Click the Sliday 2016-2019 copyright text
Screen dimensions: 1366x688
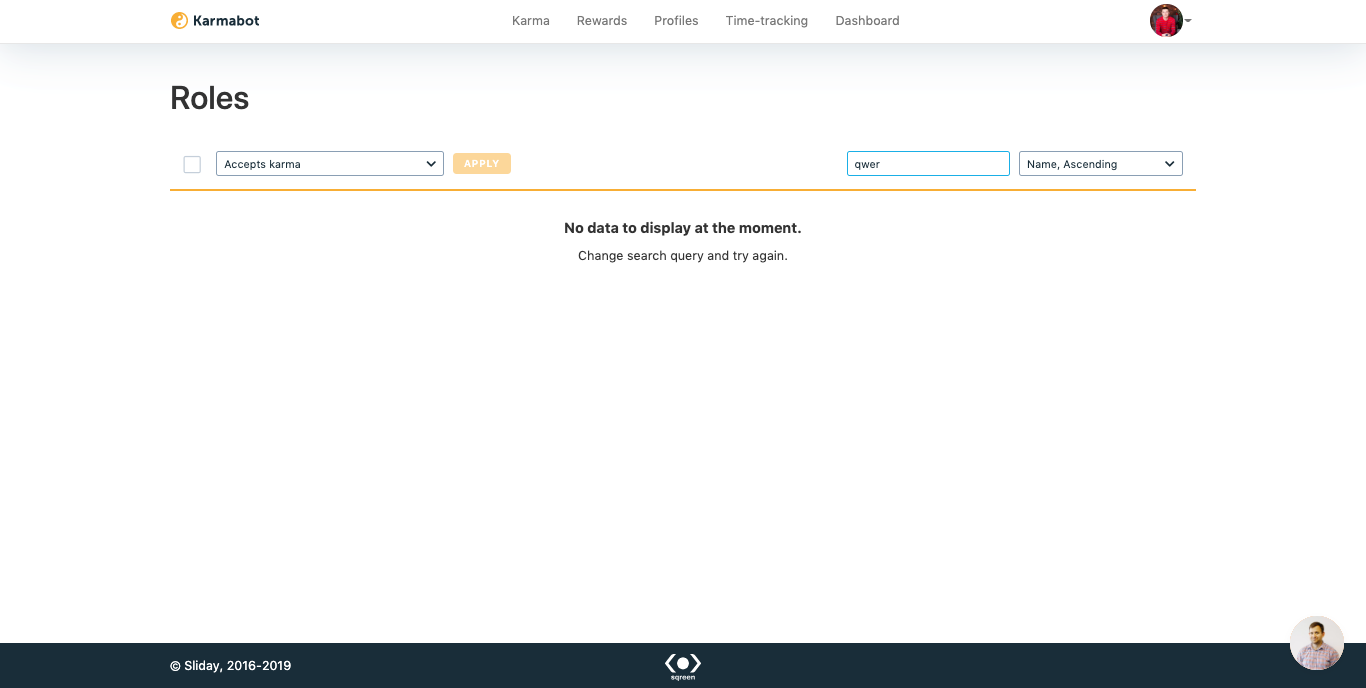[x=231, y=666]
